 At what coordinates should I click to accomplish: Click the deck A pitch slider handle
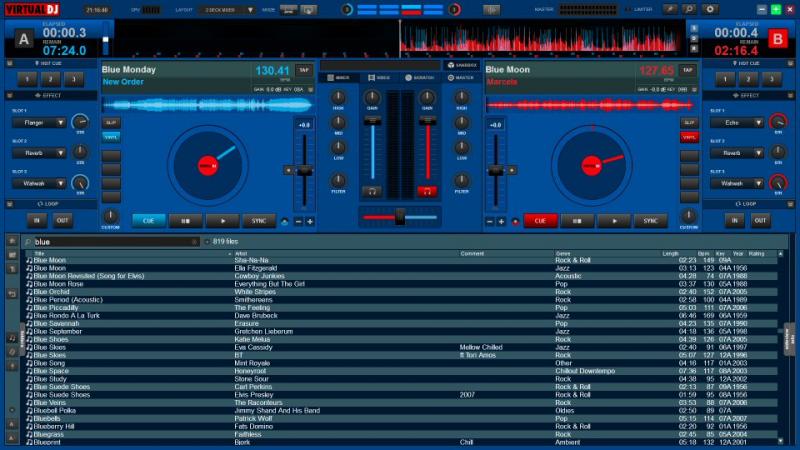(305, 171)
